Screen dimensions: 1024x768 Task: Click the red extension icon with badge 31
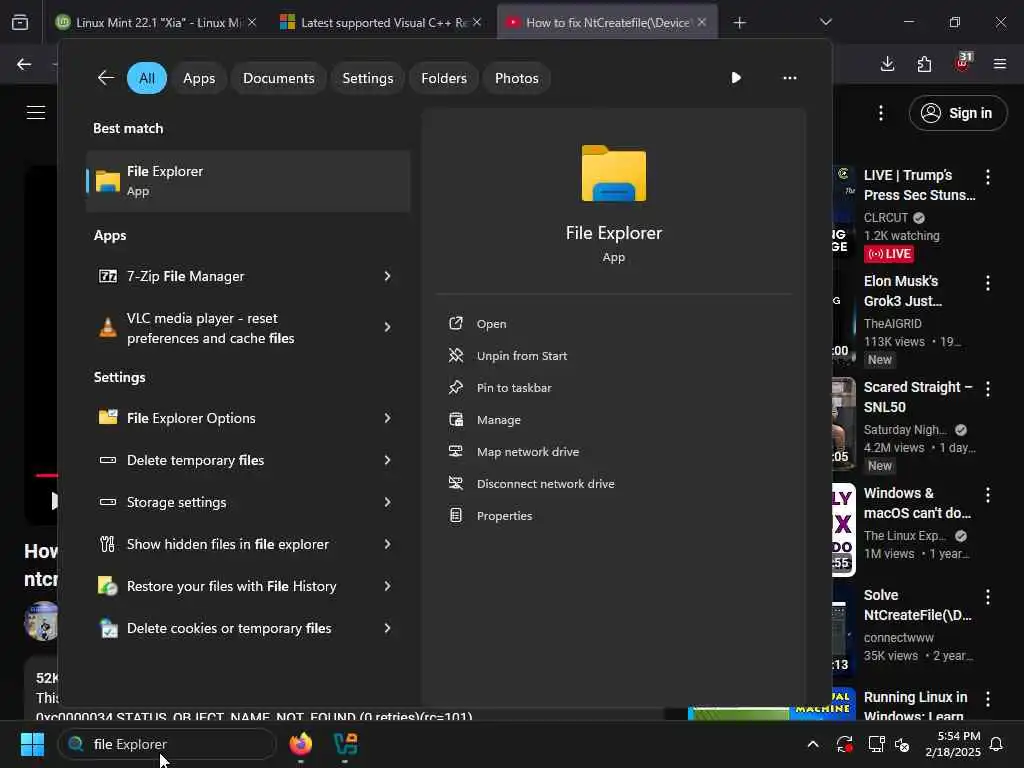click(963, 63)
